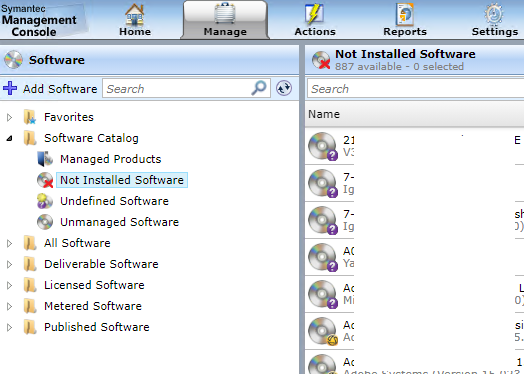
Task: Click the Software pane disc icon
Action: coord(13,60)
